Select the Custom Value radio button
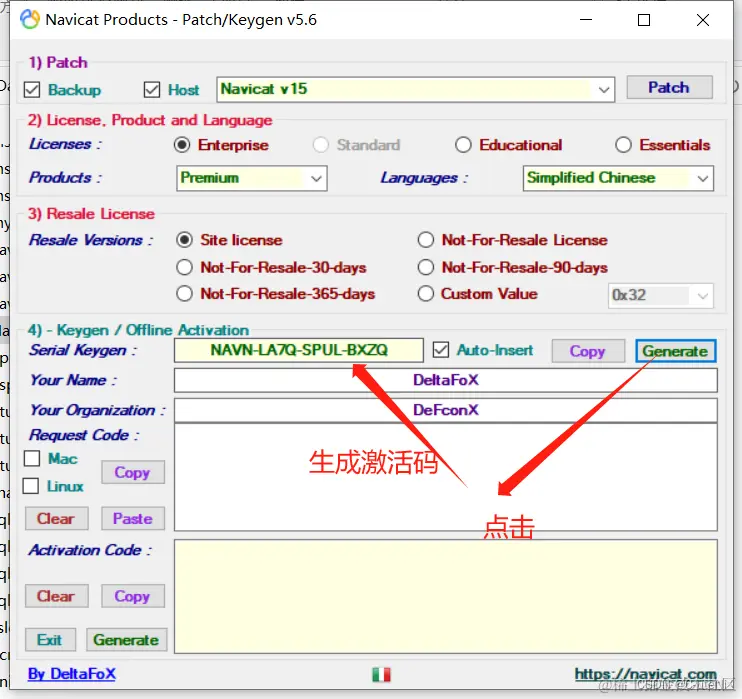This screenshot has width=742, height=699. pos(426,294)
